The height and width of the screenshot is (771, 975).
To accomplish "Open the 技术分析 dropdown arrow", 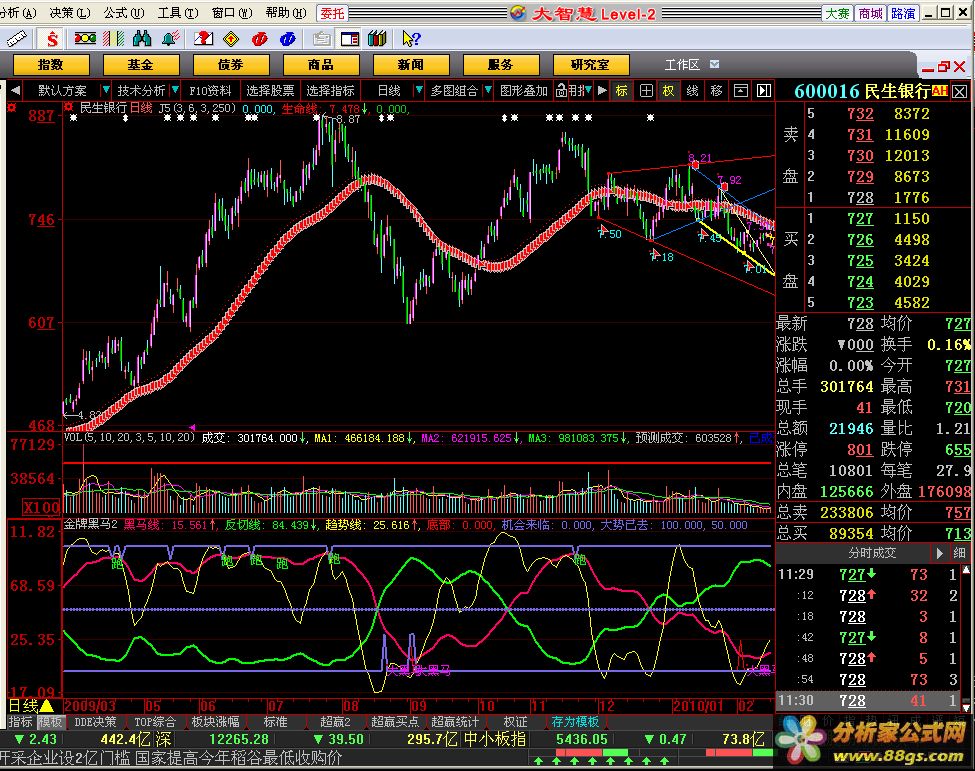I will [x=175, y=91].
